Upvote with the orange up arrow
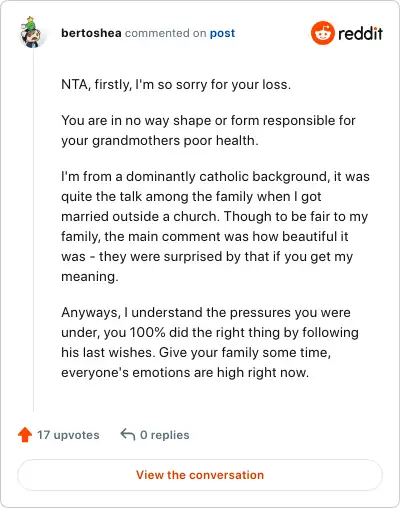Viewport: 400px width, 508px height. point(25,435)
